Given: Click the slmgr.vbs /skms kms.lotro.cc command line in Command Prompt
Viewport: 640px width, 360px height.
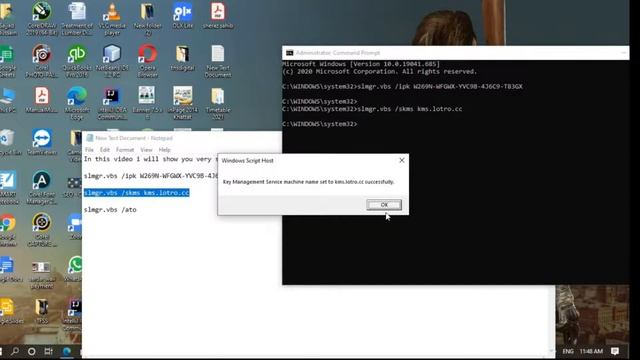Looking at the screenshot, I should pos(372,109).
